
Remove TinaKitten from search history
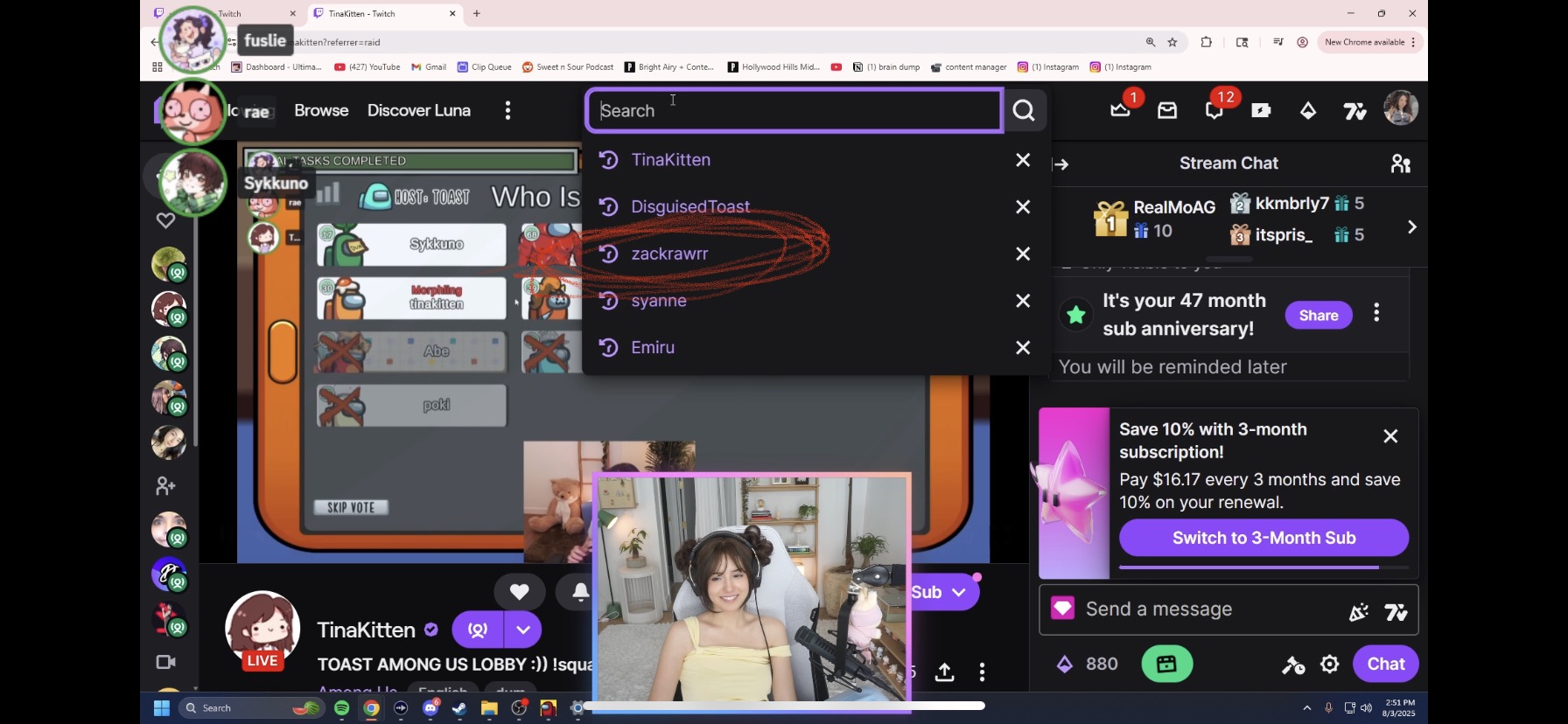click(x=1023, y=160)
